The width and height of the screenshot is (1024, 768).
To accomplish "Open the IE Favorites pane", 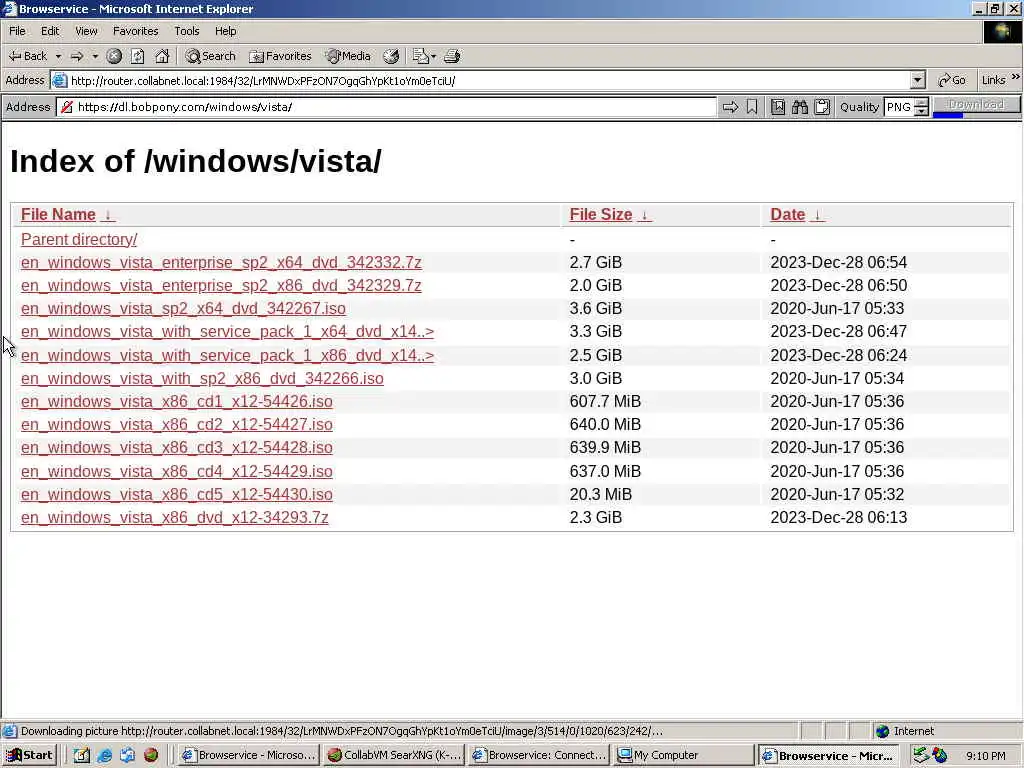I will click(x=281, y=56).
